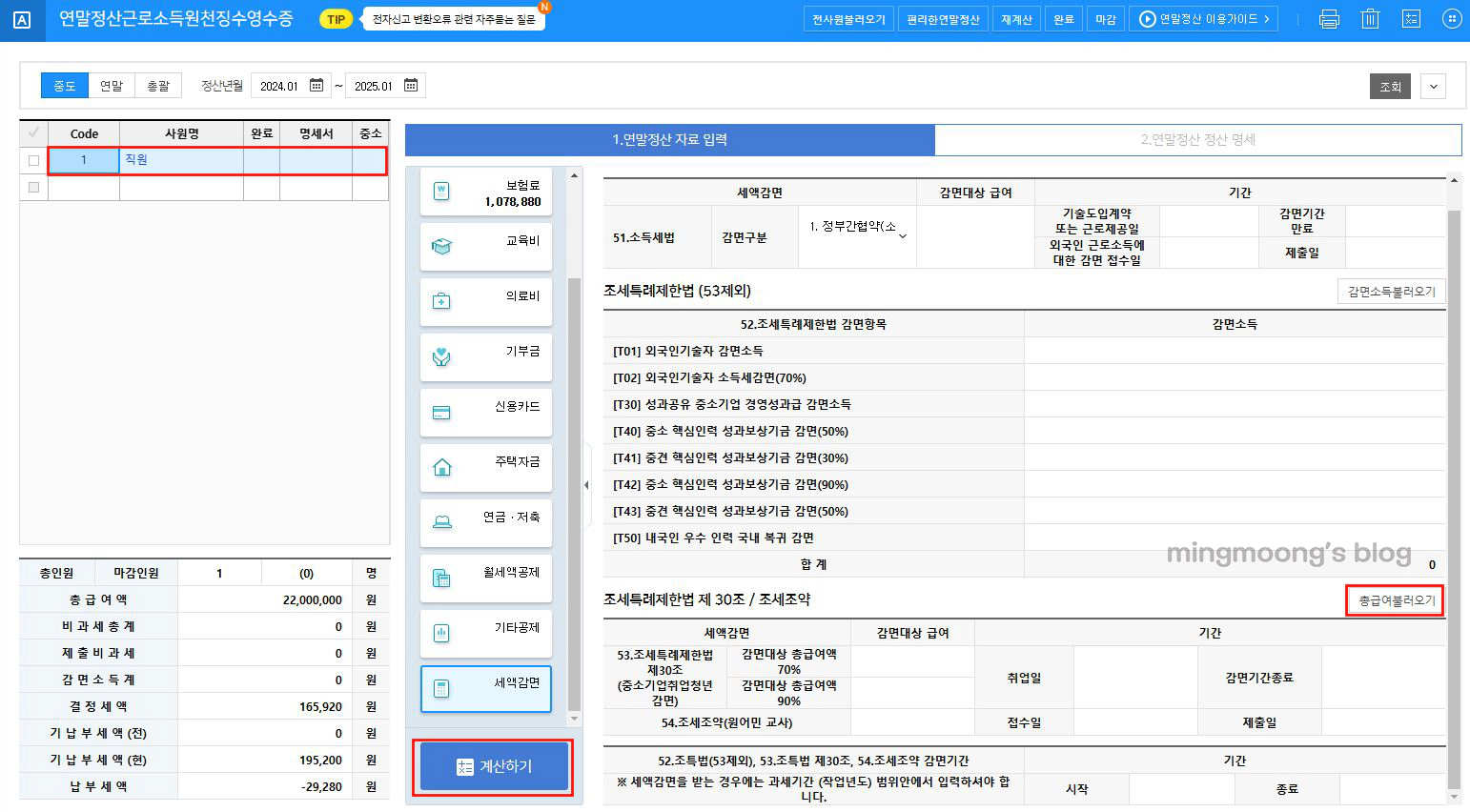Check the empty second row checkbox

coord(33,188)
